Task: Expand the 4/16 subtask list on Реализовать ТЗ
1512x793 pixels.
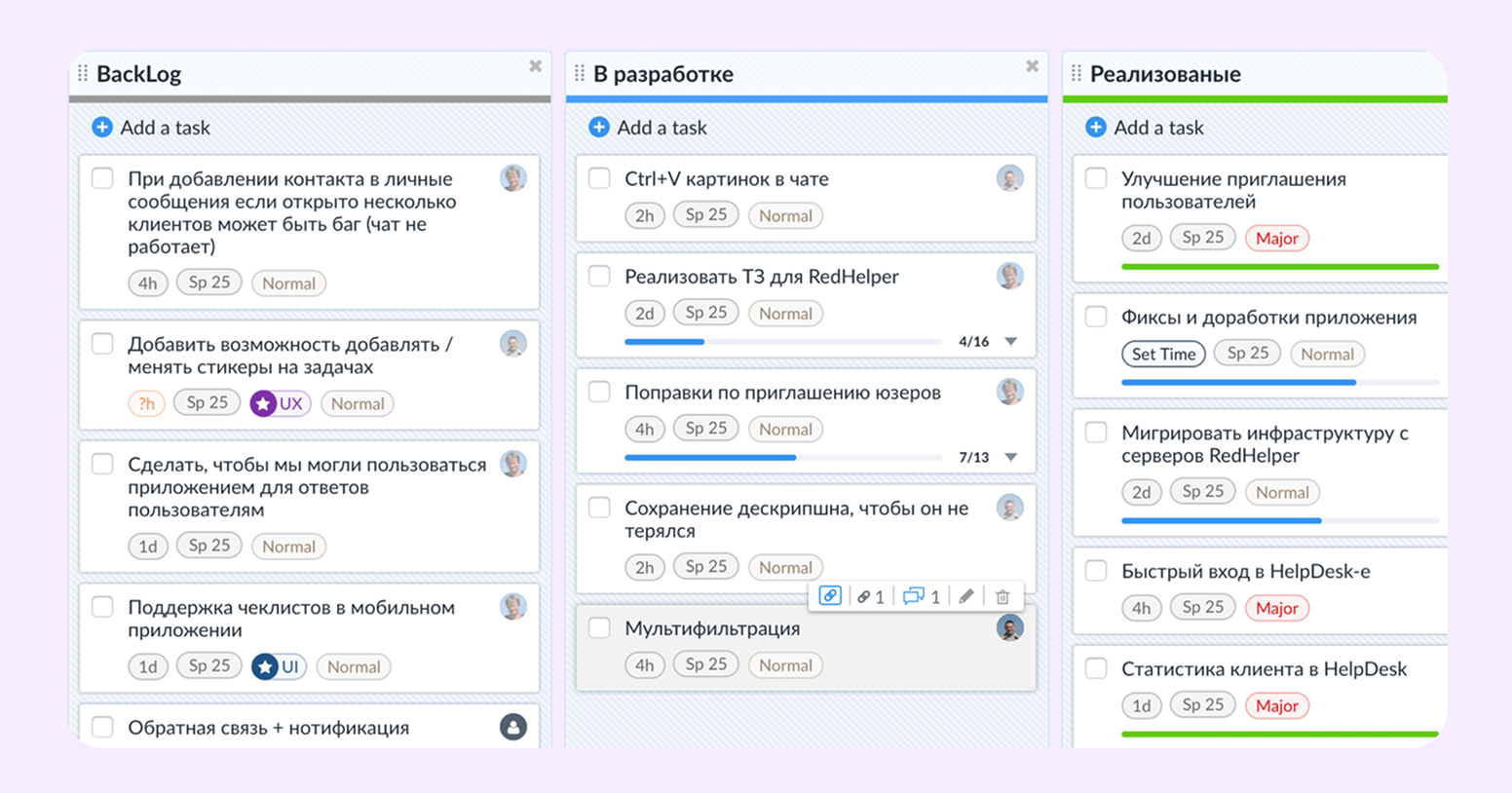Action: click(x=1011, y=342)
